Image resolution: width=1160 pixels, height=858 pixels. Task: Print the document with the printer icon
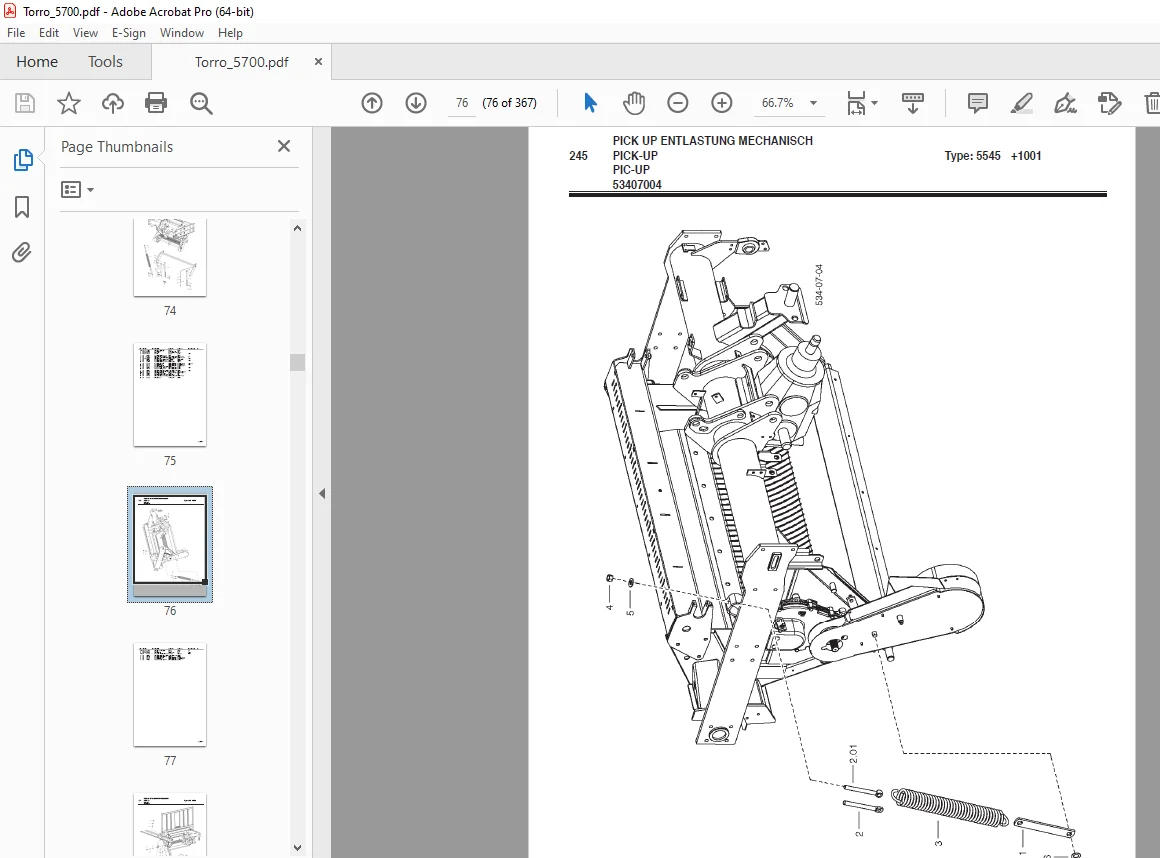point(156,103)
